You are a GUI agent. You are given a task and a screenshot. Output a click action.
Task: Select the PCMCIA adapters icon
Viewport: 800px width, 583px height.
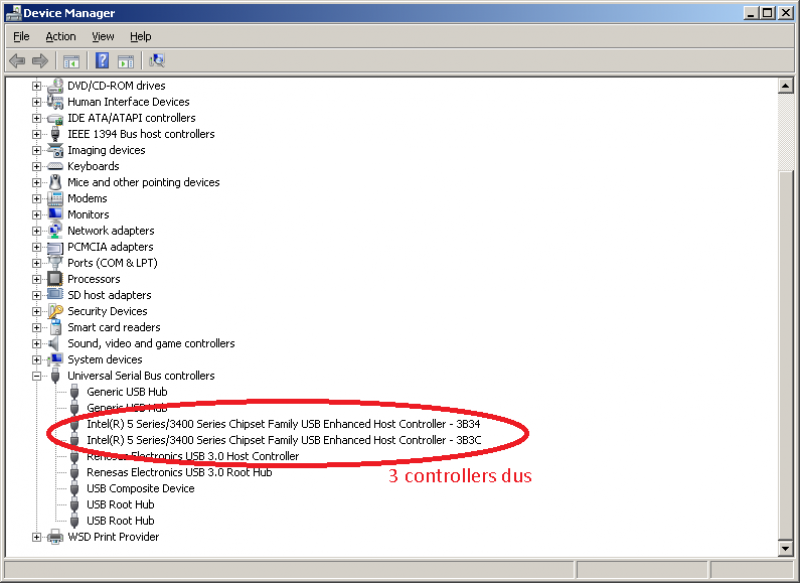point(55,247)
